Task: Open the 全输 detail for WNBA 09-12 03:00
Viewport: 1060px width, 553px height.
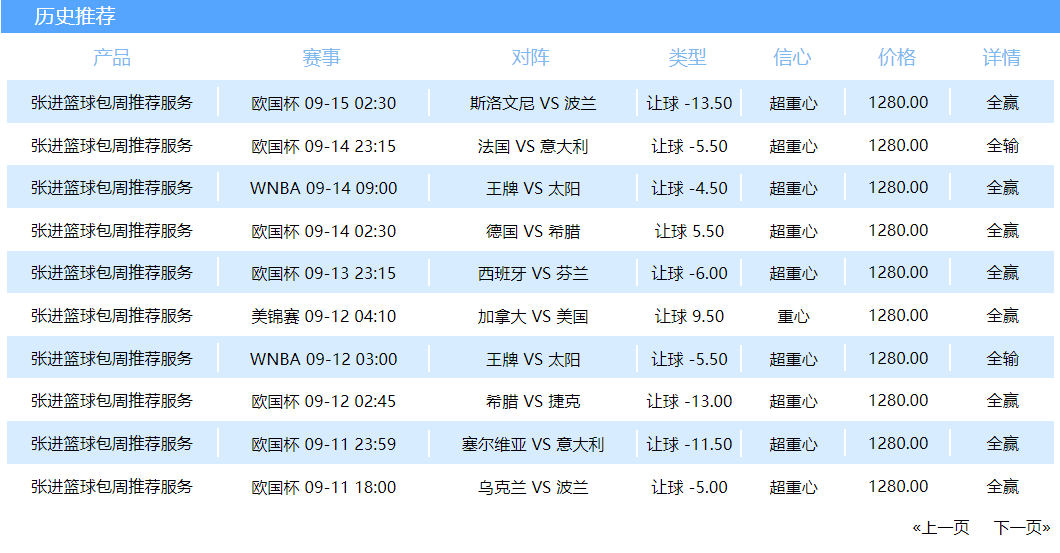Action: click(x=1002, y=359)
